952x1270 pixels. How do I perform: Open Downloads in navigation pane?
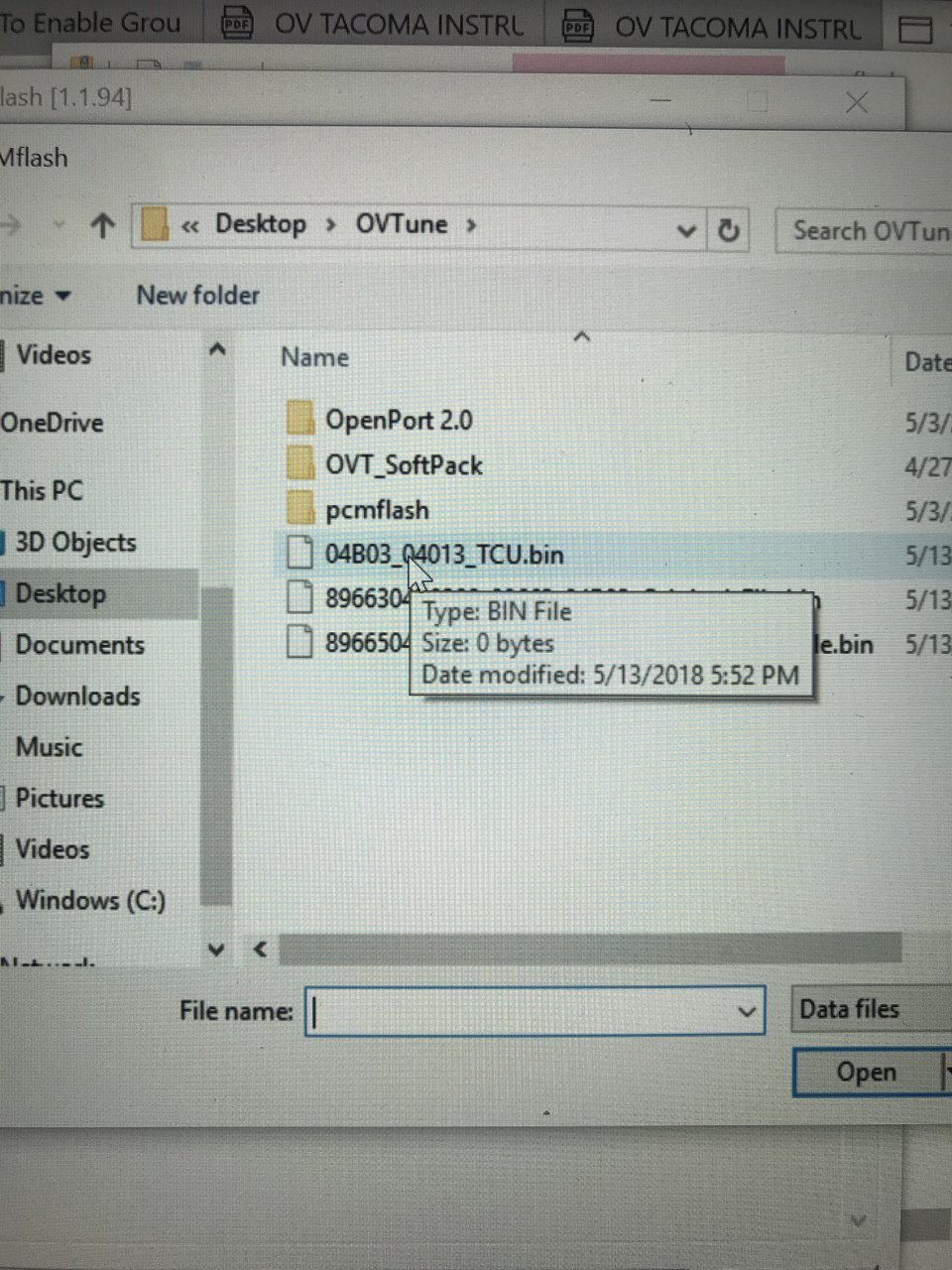77,696
